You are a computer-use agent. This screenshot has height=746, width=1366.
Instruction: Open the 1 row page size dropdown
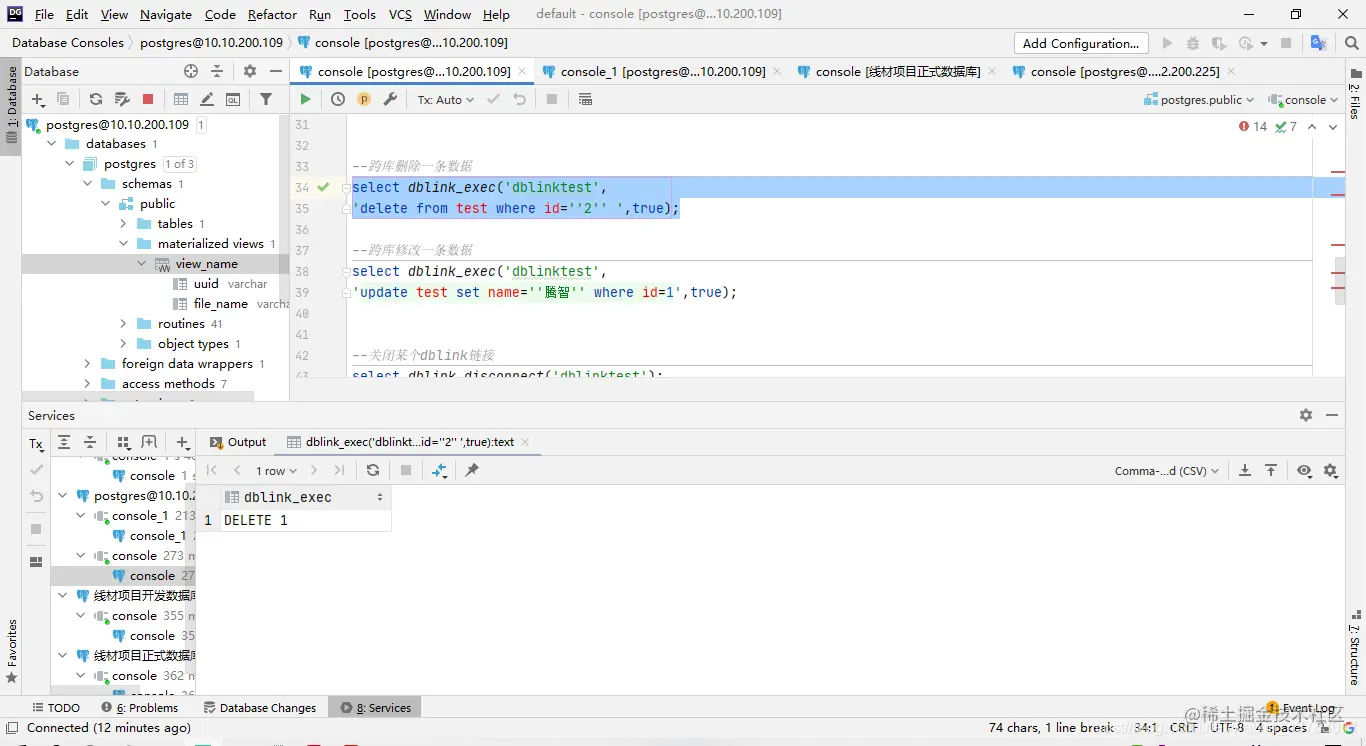pos(276,470)
